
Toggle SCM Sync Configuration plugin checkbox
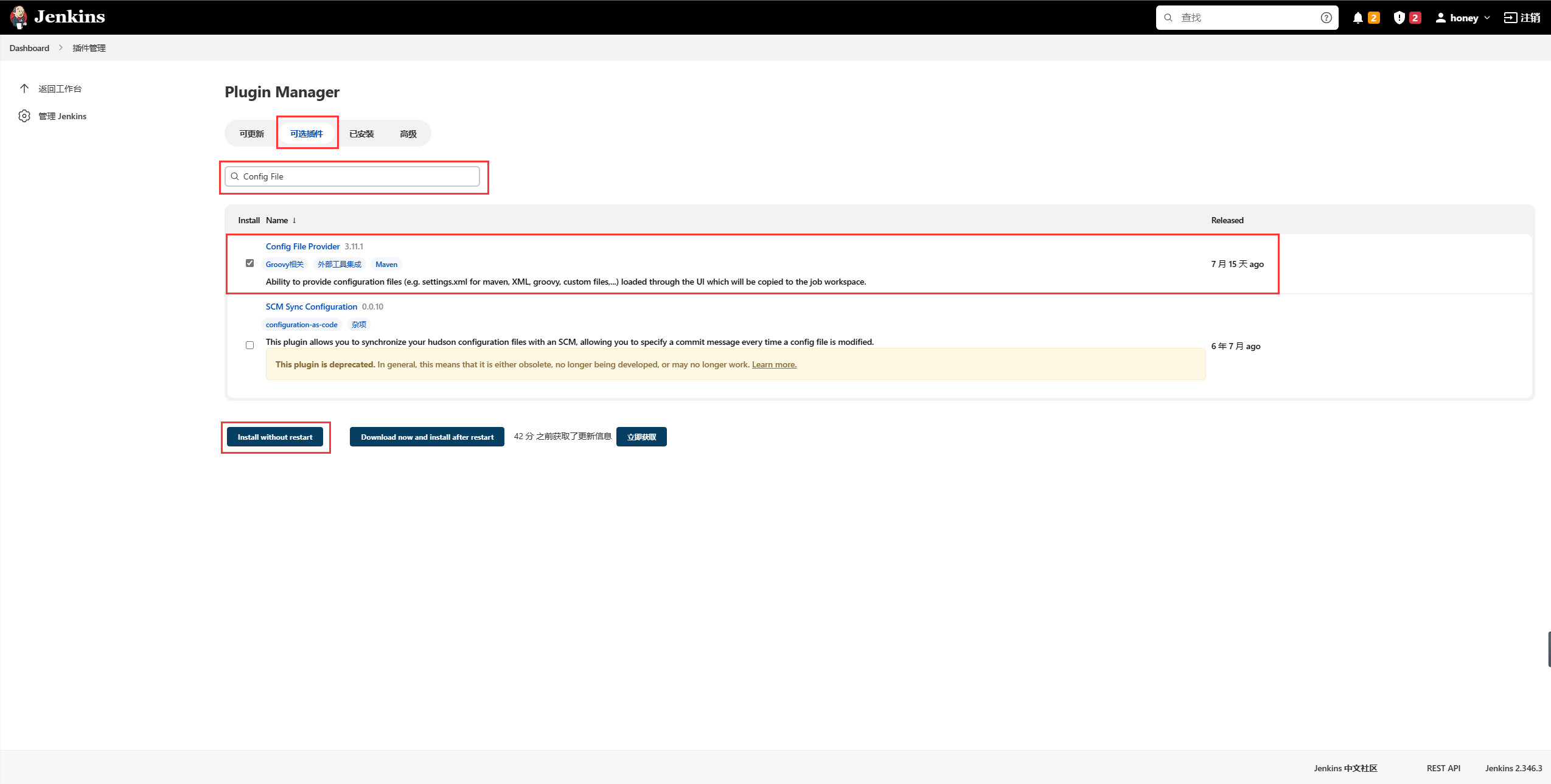point(250,345)
